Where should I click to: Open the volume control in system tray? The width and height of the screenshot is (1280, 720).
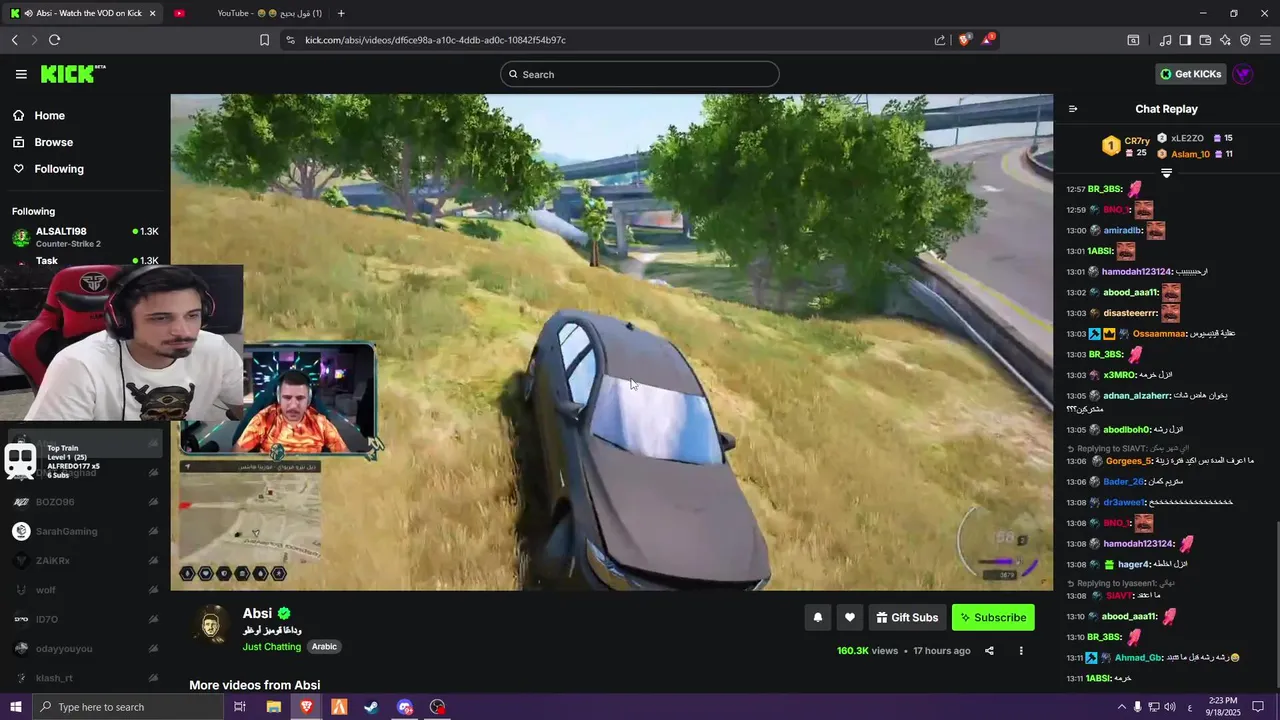pyautogui.click(x=1171, y=707)
